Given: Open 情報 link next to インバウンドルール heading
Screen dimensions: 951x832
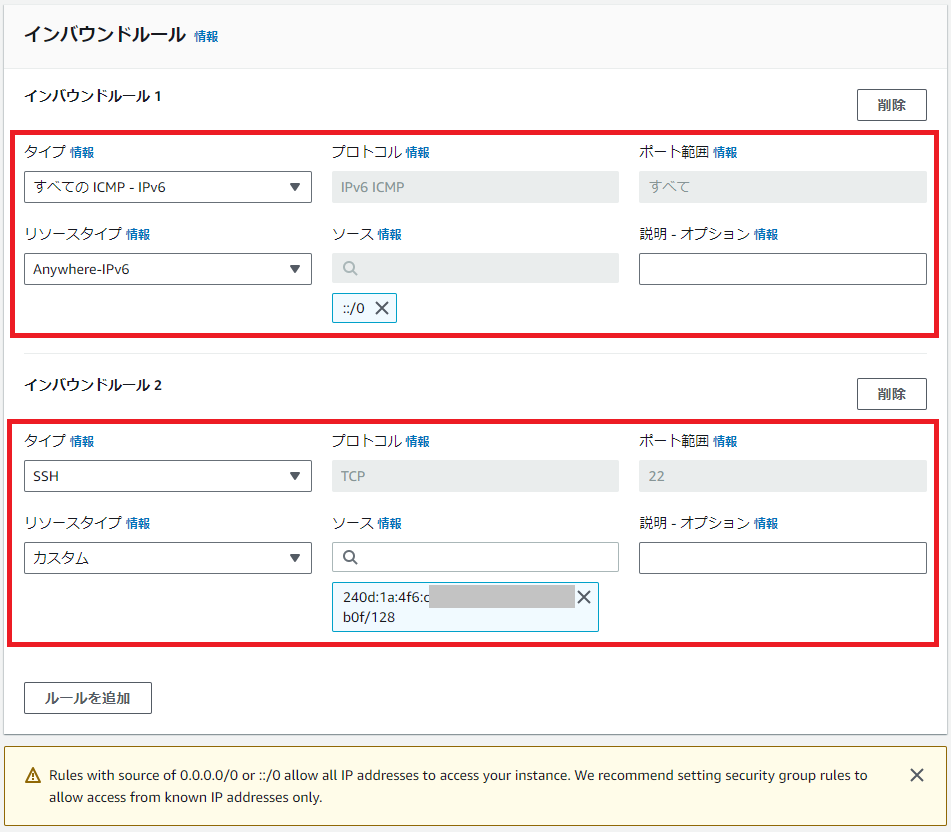Looking at the screenshot, I should [x=206, y=36].
